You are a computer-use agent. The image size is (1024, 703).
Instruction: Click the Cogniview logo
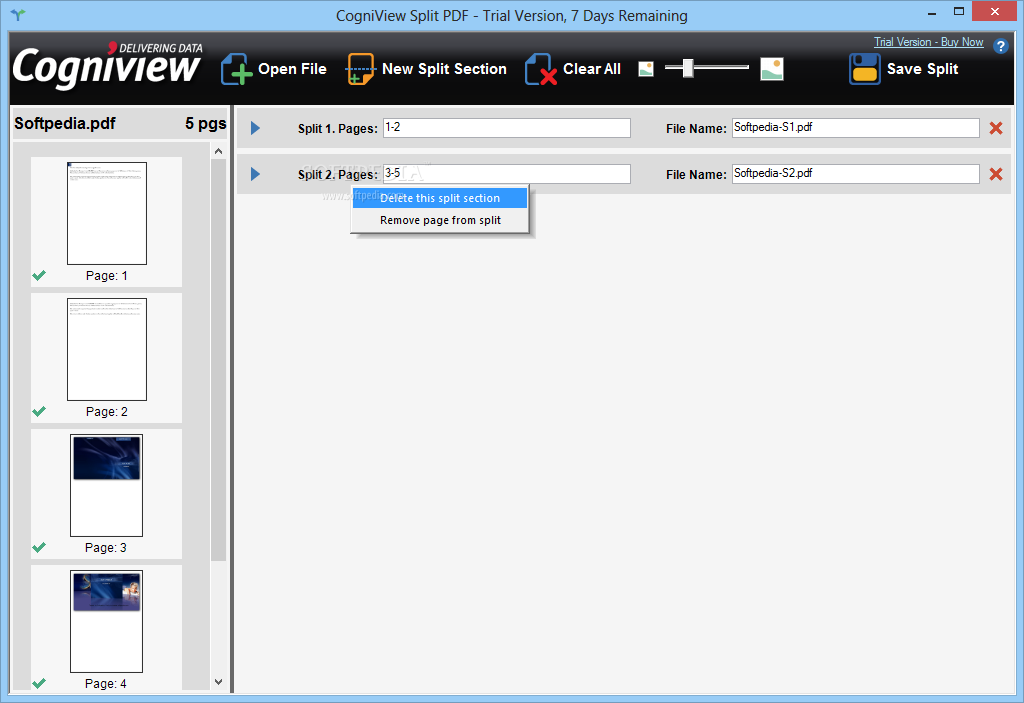(x=107, y=66)
